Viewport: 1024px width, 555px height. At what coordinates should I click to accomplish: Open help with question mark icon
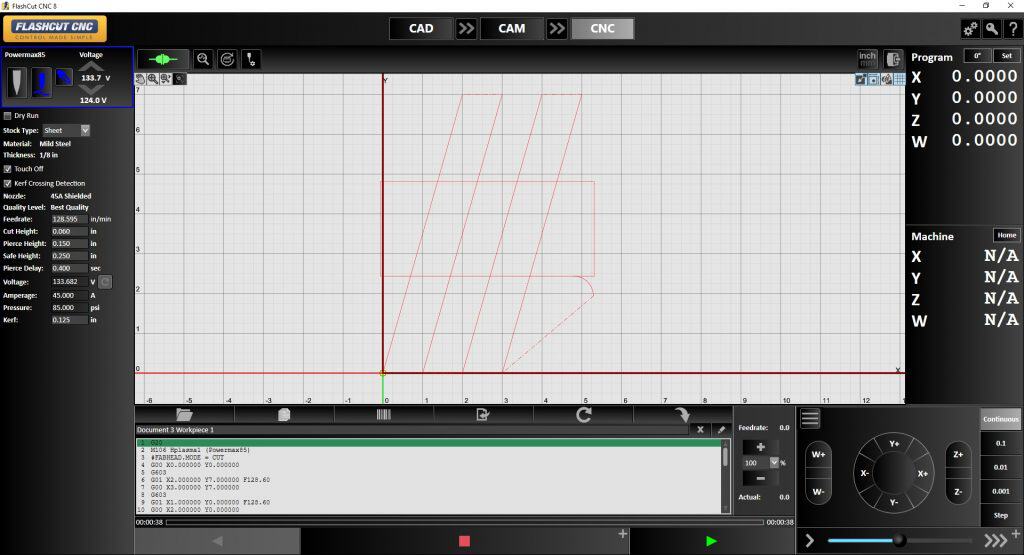1012,29
